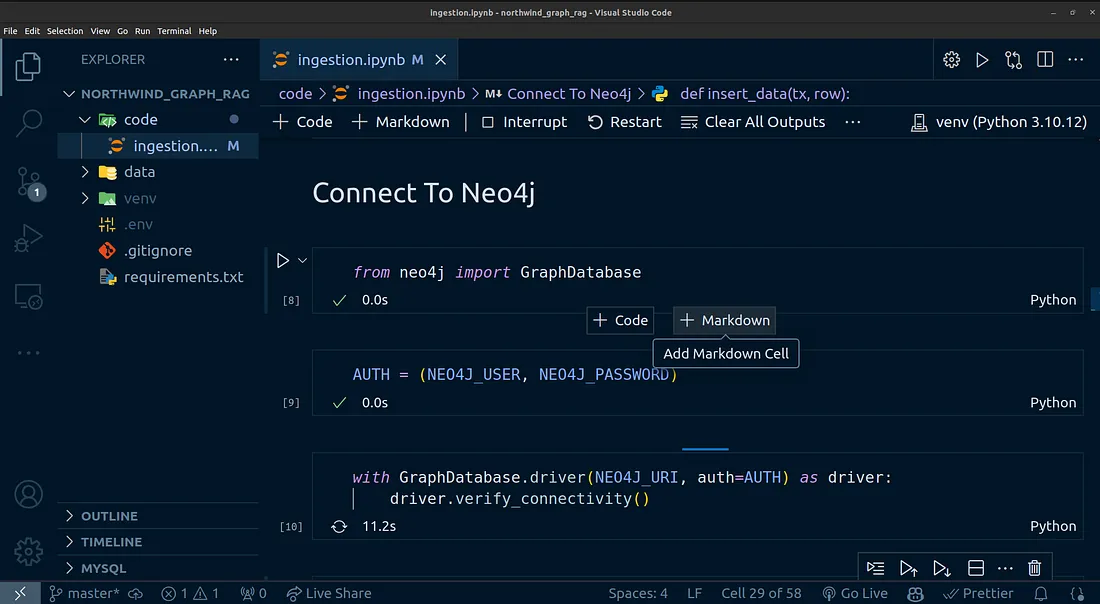Run all cells with title bar play icon

point(982,60)
